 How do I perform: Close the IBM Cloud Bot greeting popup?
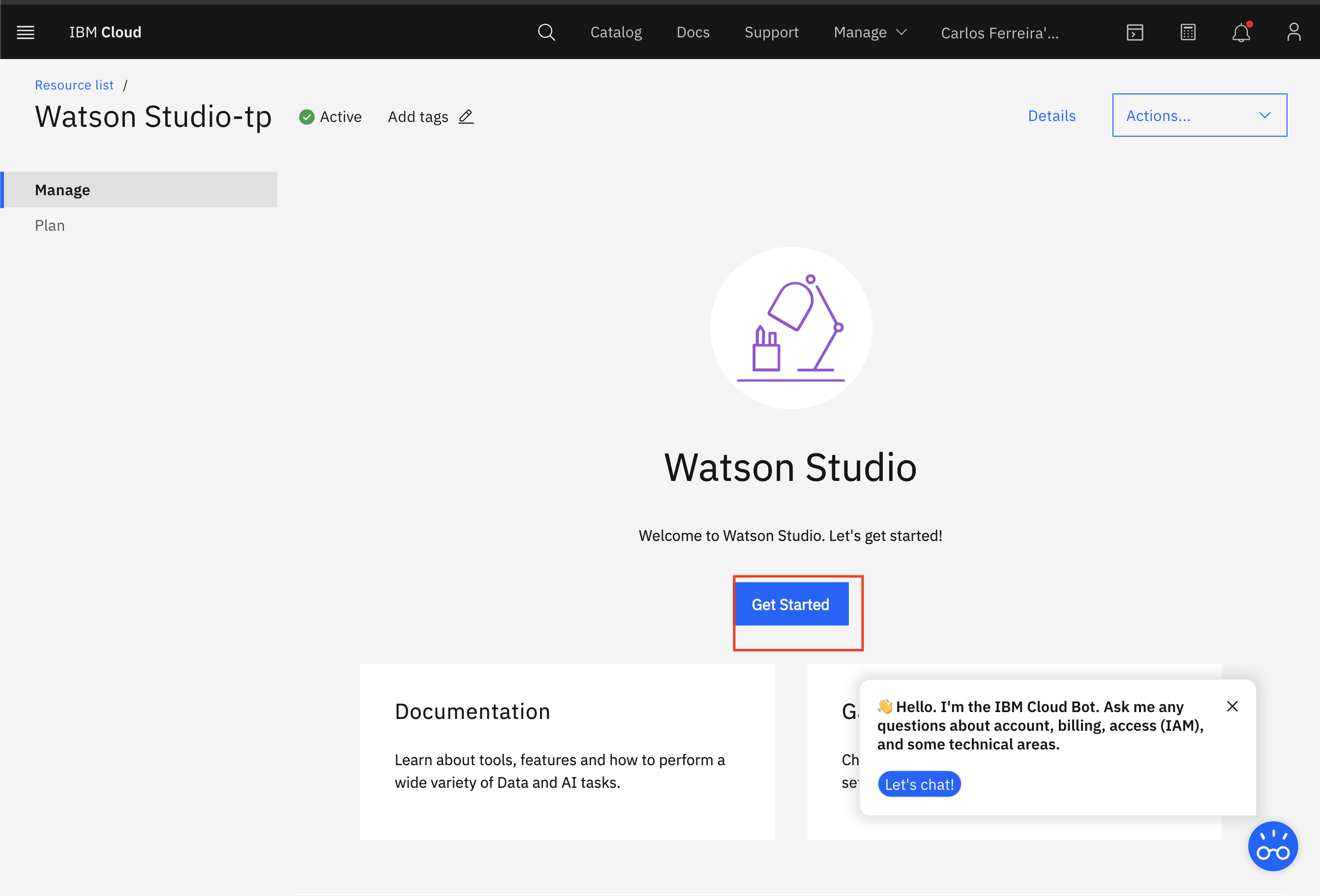[x=1232, y=706]
